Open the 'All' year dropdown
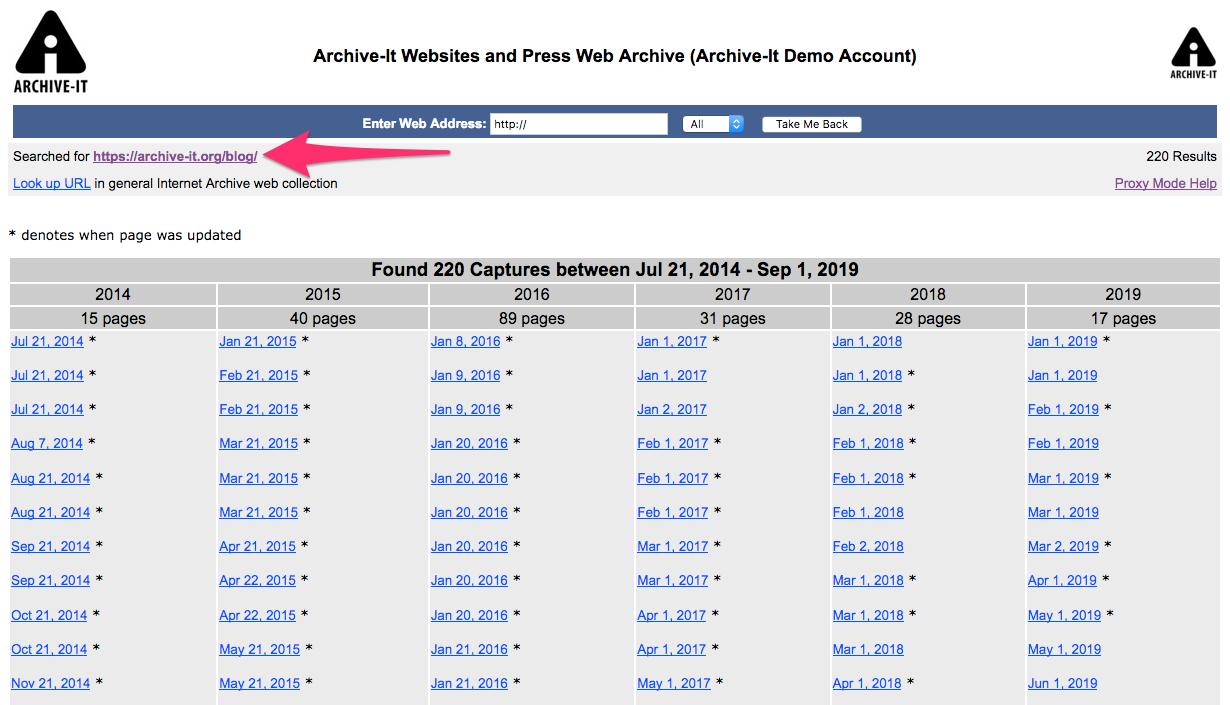Screen dimensions: 1230x705 (x=712, y=124)
